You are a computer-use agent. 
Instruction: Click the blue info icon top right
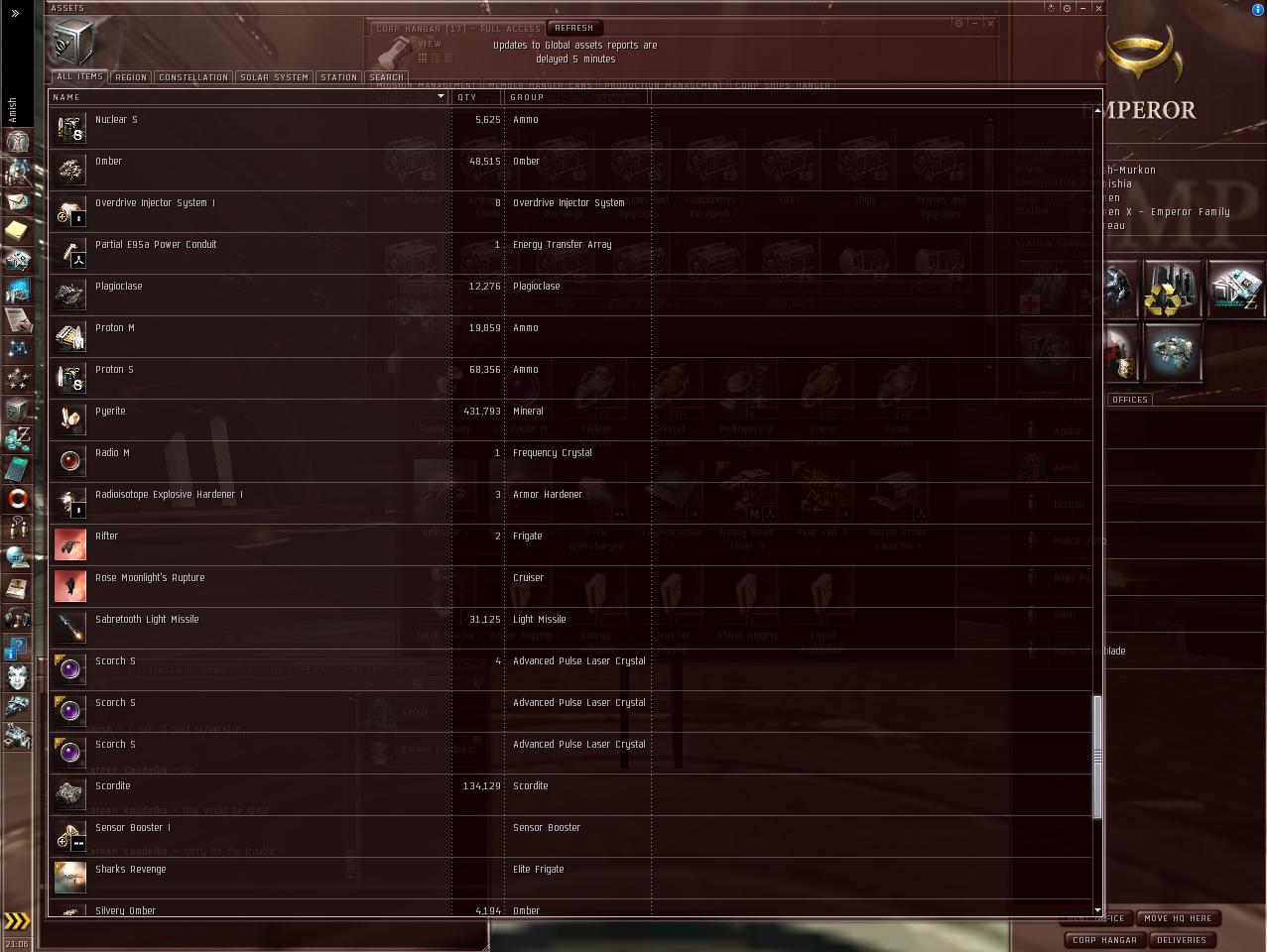pyautogui.click(x=1258, y=10)
